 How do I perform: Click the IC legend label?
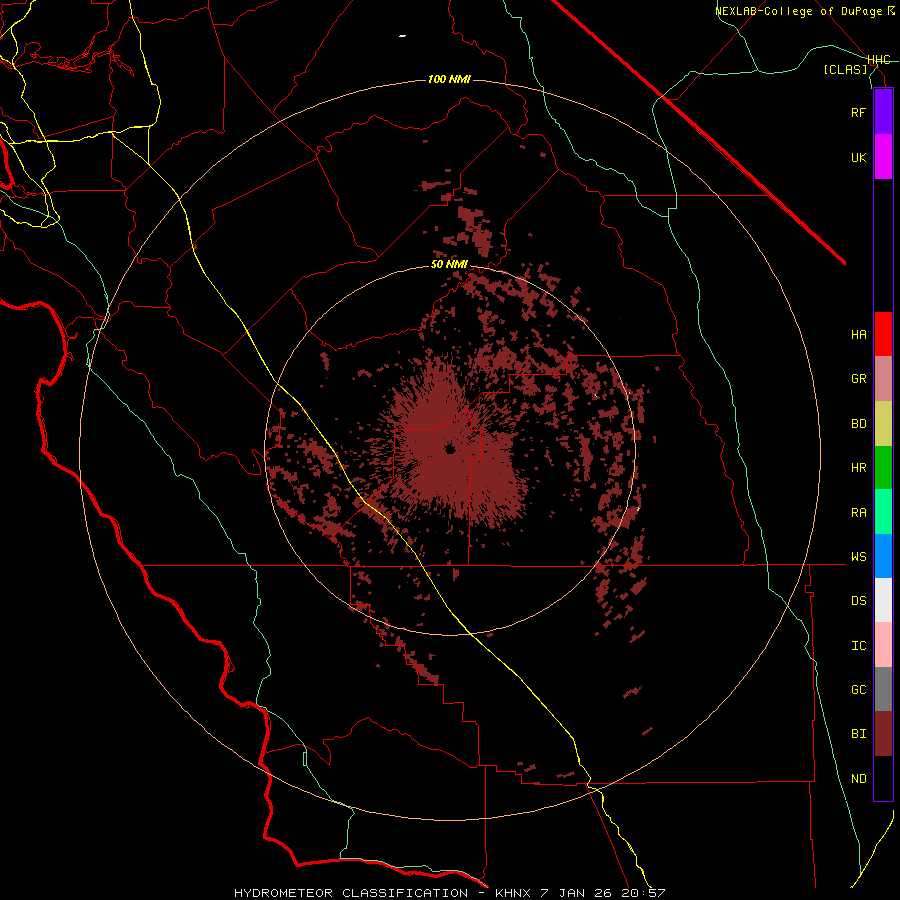tap(858, 646)
